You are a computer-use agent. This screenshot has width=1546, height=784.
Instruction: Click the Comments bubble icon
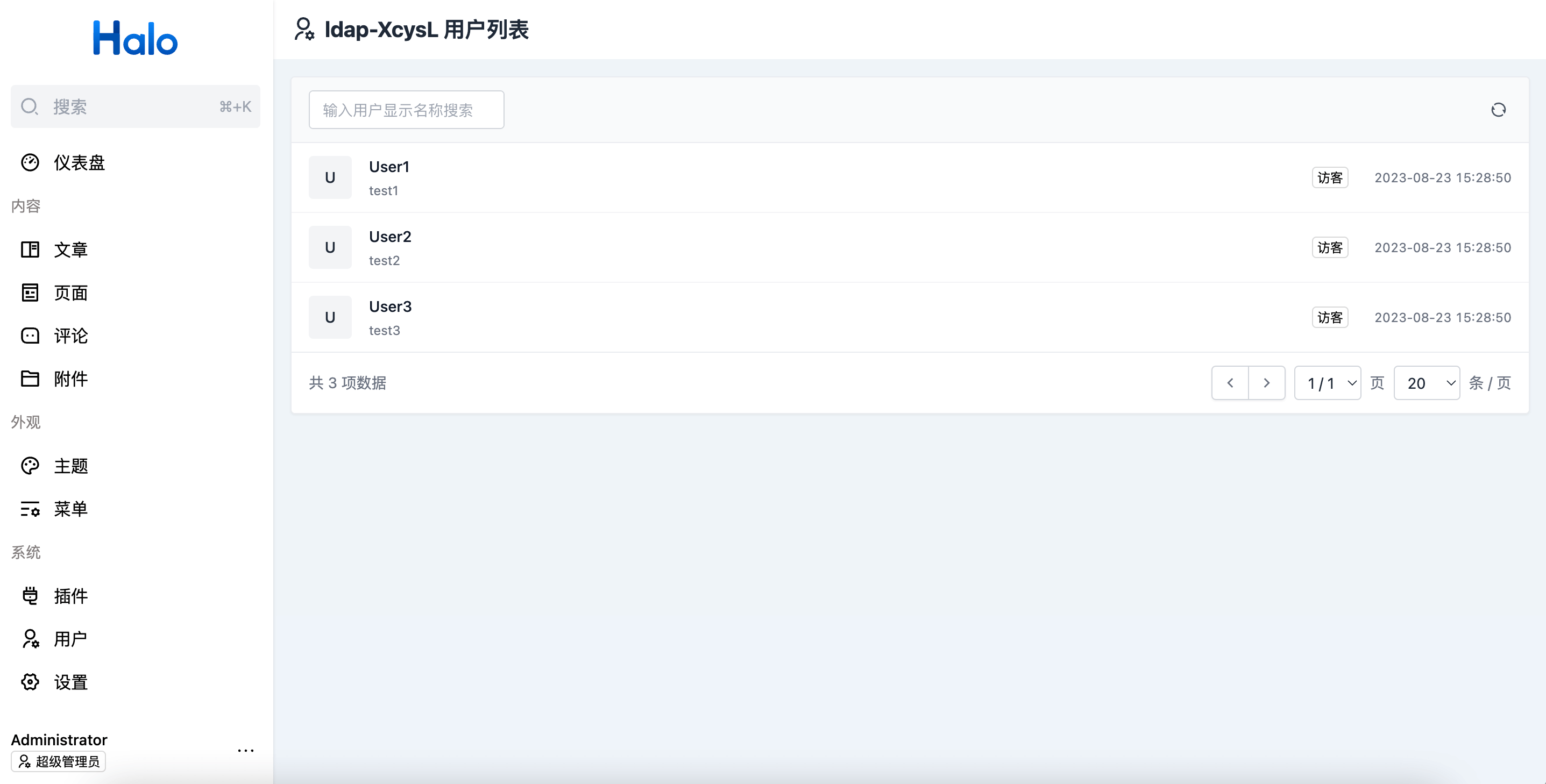click(x=30, y=336)
